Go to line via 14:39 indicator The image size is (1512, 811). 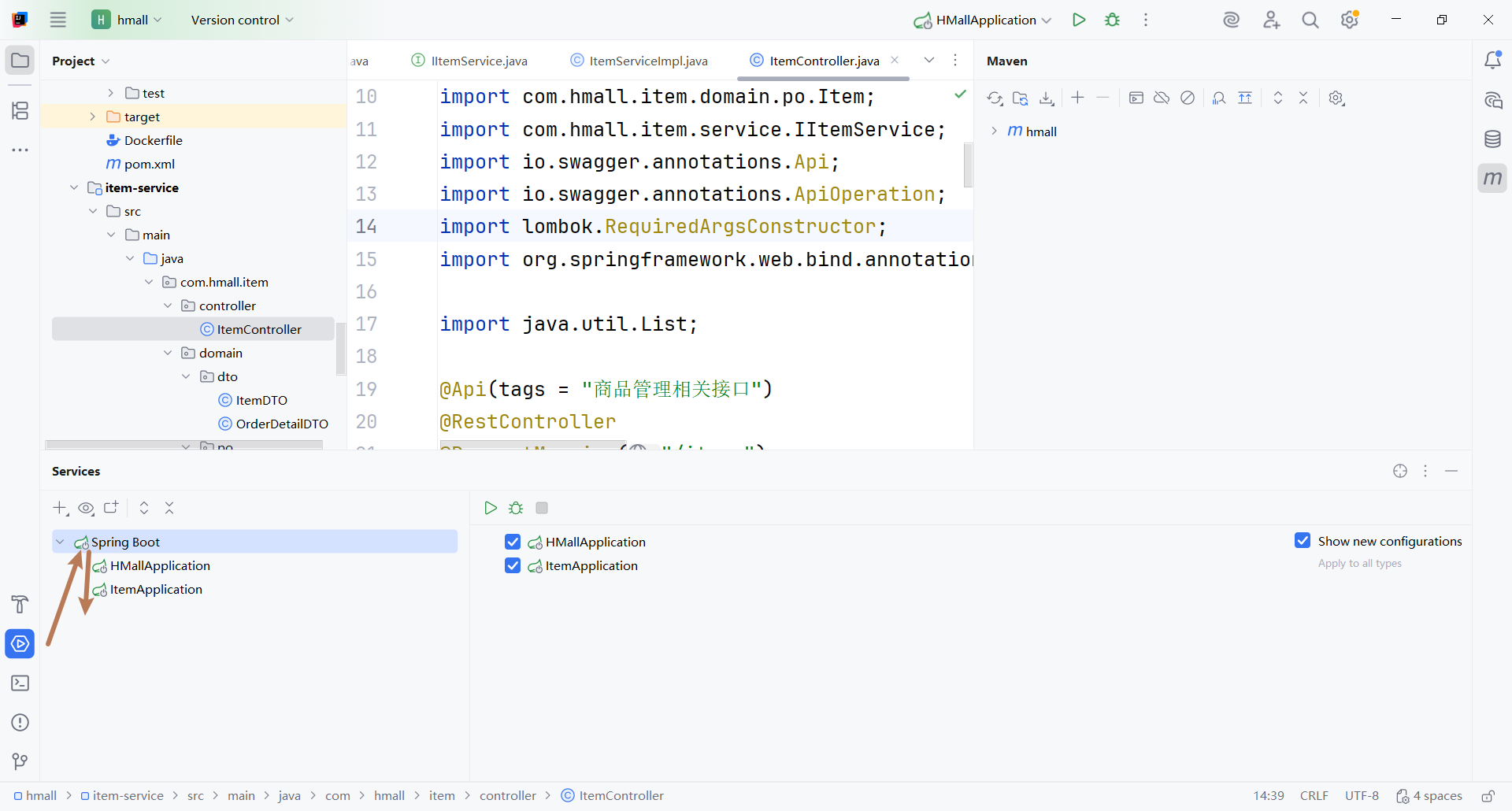click(x=1269, y=796)
